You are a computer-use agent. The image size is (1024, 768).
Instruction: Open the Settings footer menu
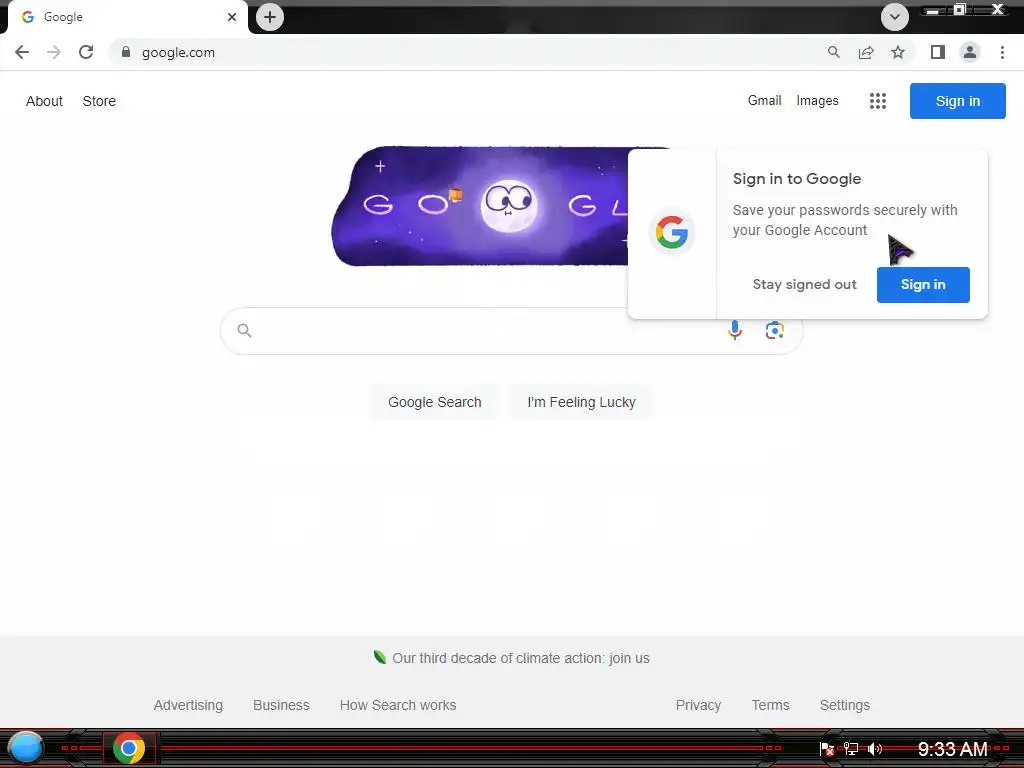coord(844,705)
